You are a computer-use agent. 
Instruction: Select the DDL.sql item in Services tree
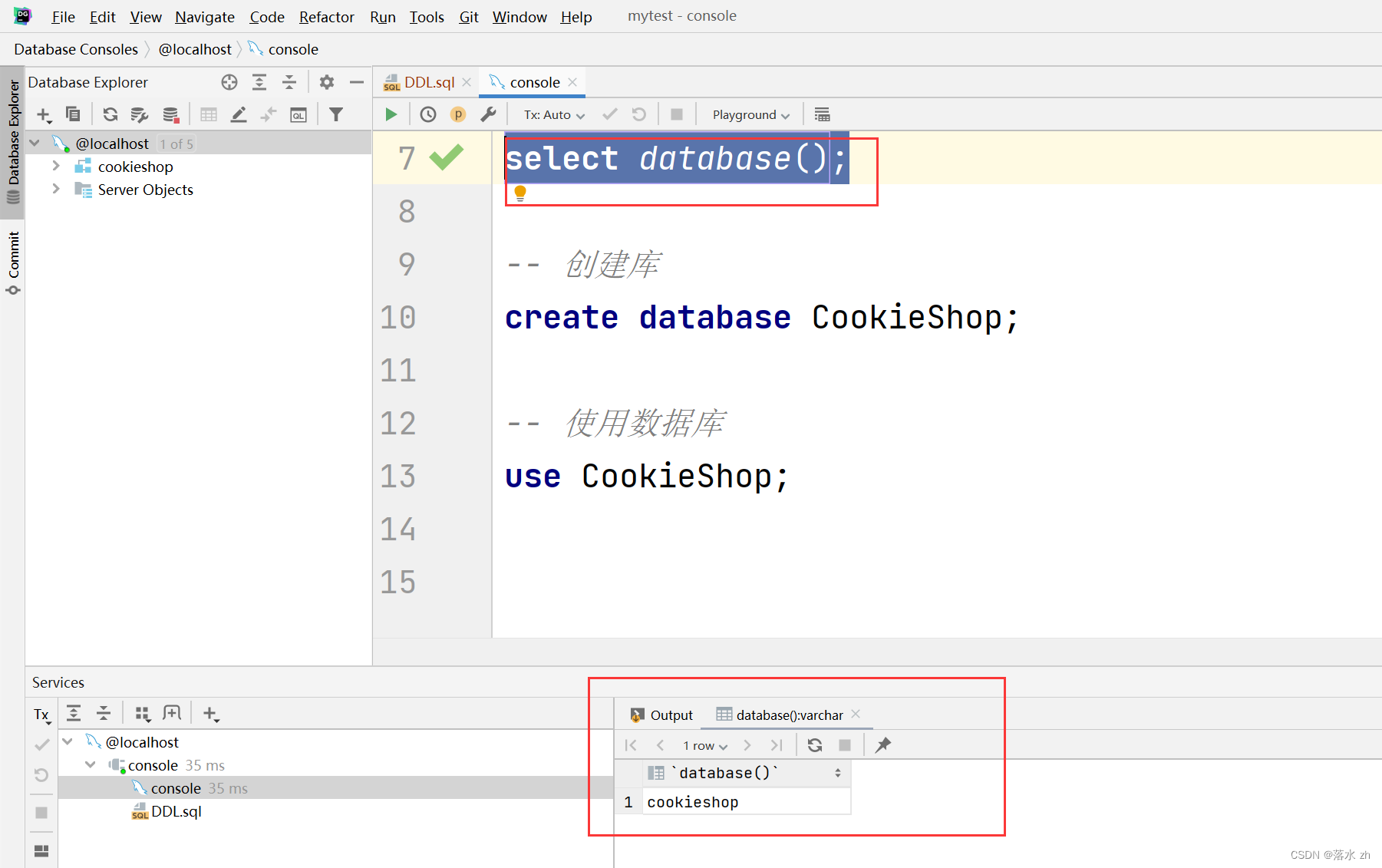[167, 811]
